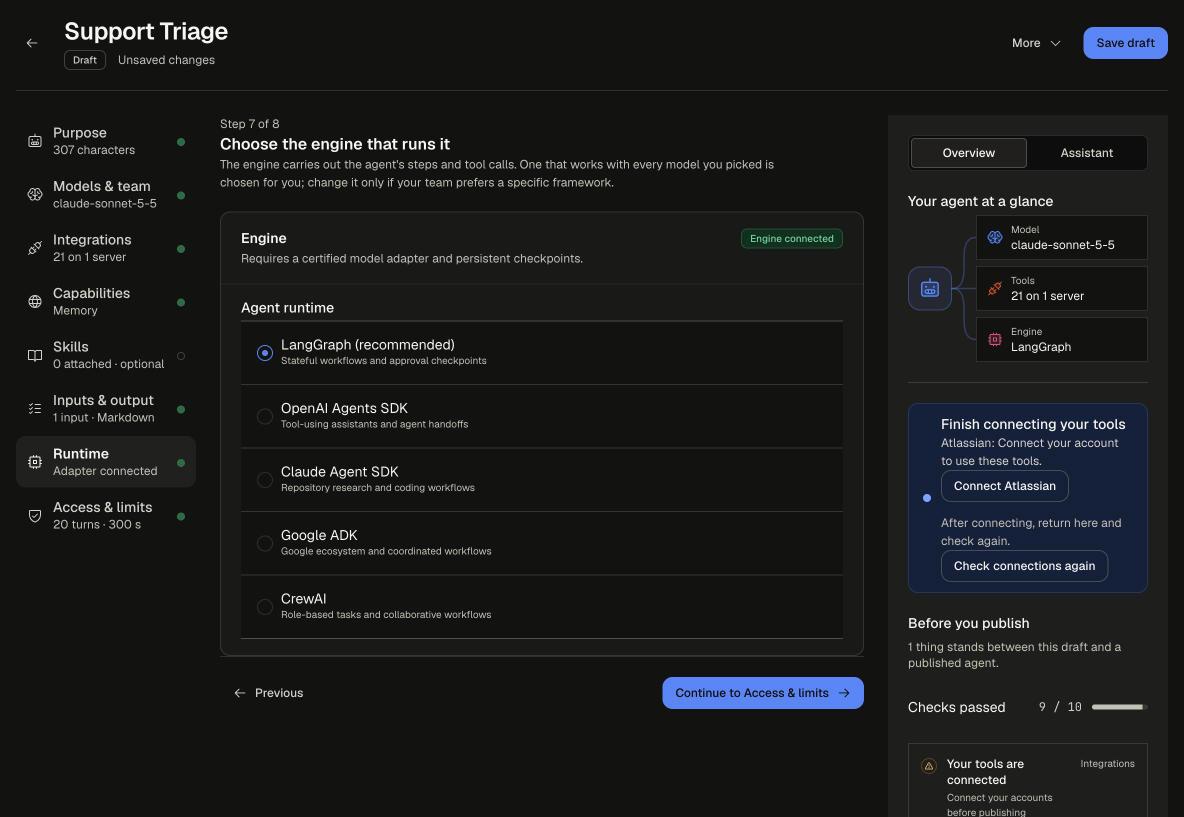Click the Agent runtime heading

point(287,308)
